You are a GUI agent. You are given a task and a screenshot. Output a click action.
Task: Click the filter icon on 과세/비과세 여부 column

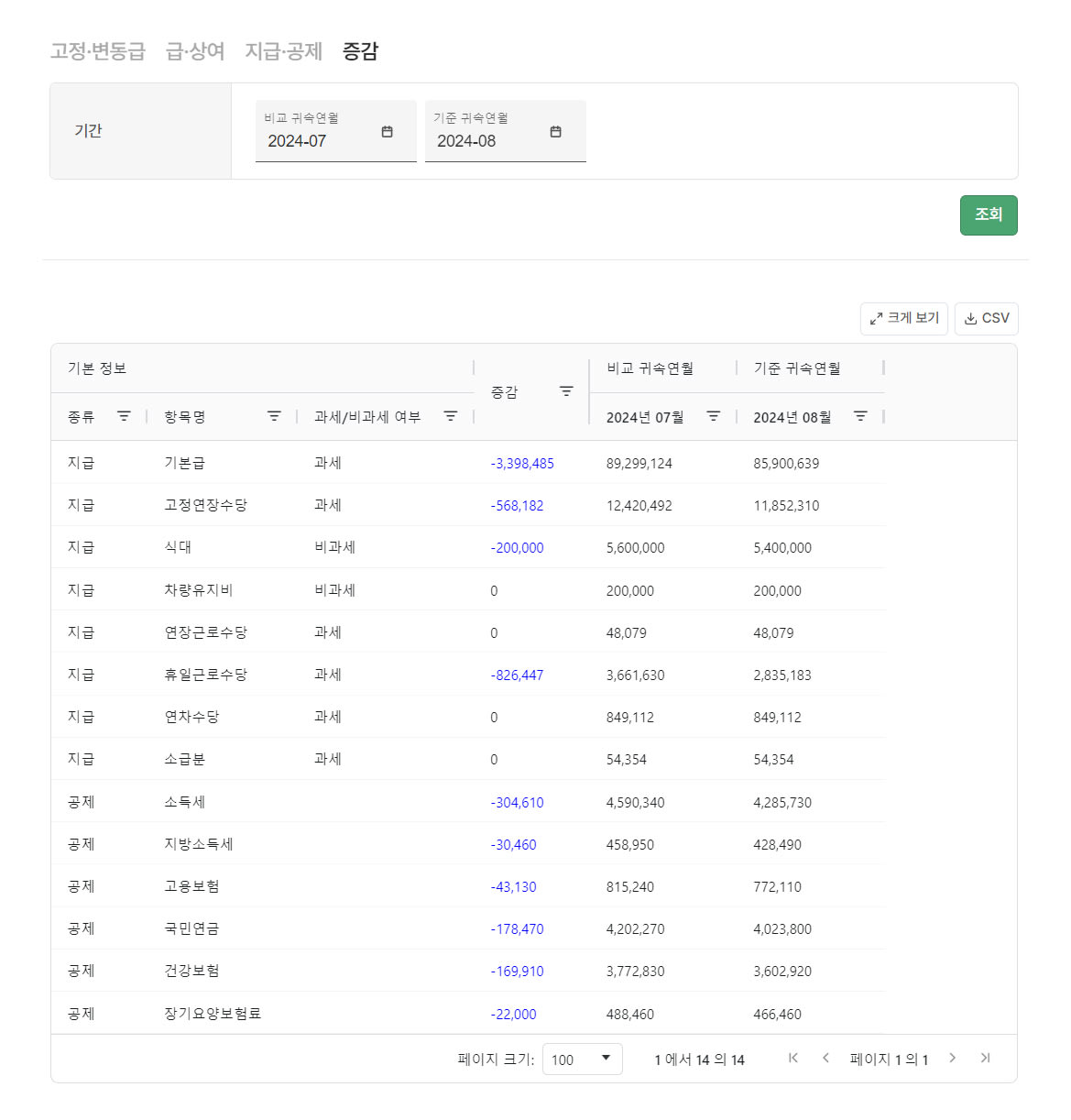pos(450,416)
